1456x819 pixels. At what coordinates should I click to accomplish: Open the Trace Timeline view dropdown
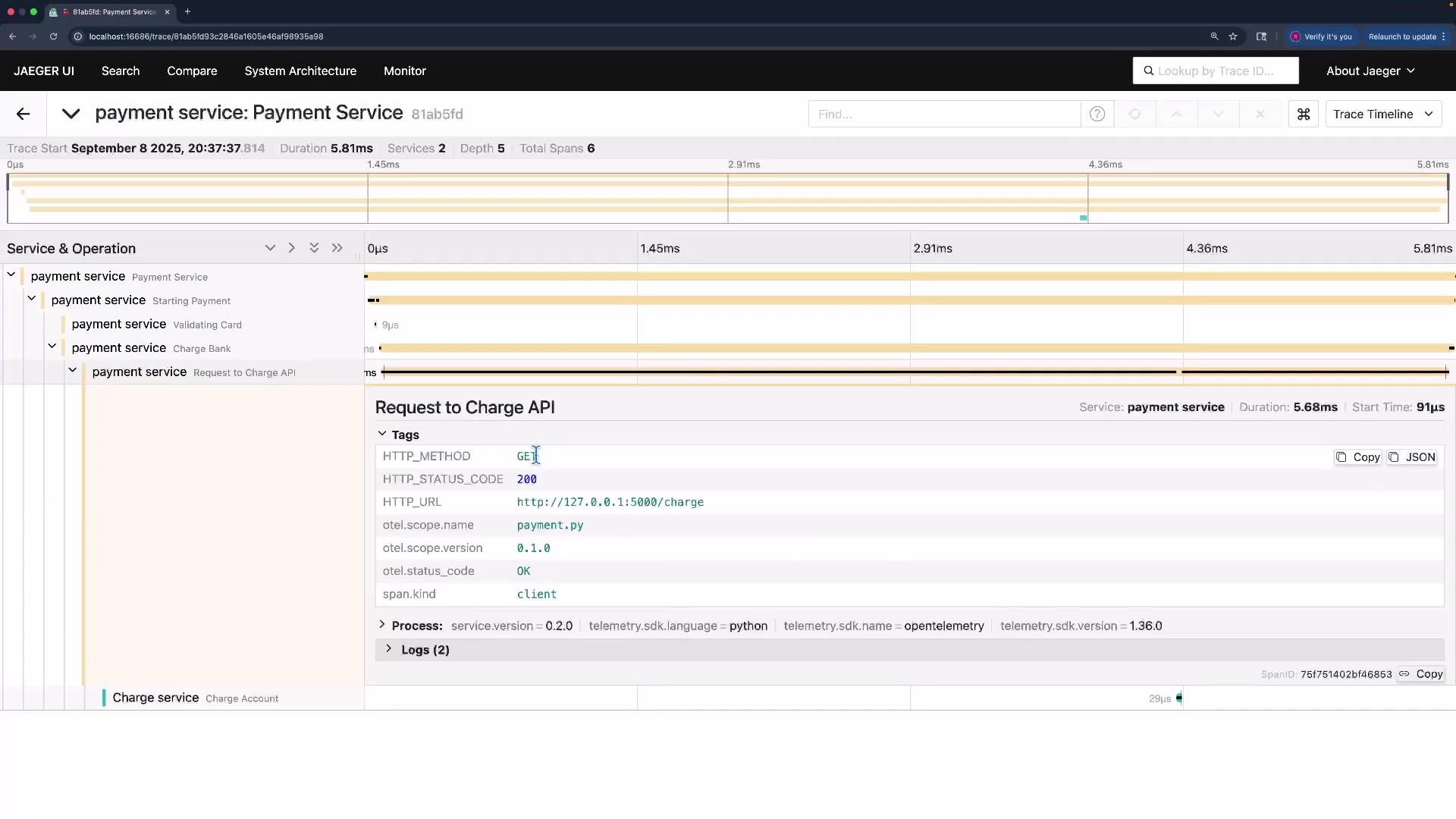pyautogui.click(x=1383, y=114)
